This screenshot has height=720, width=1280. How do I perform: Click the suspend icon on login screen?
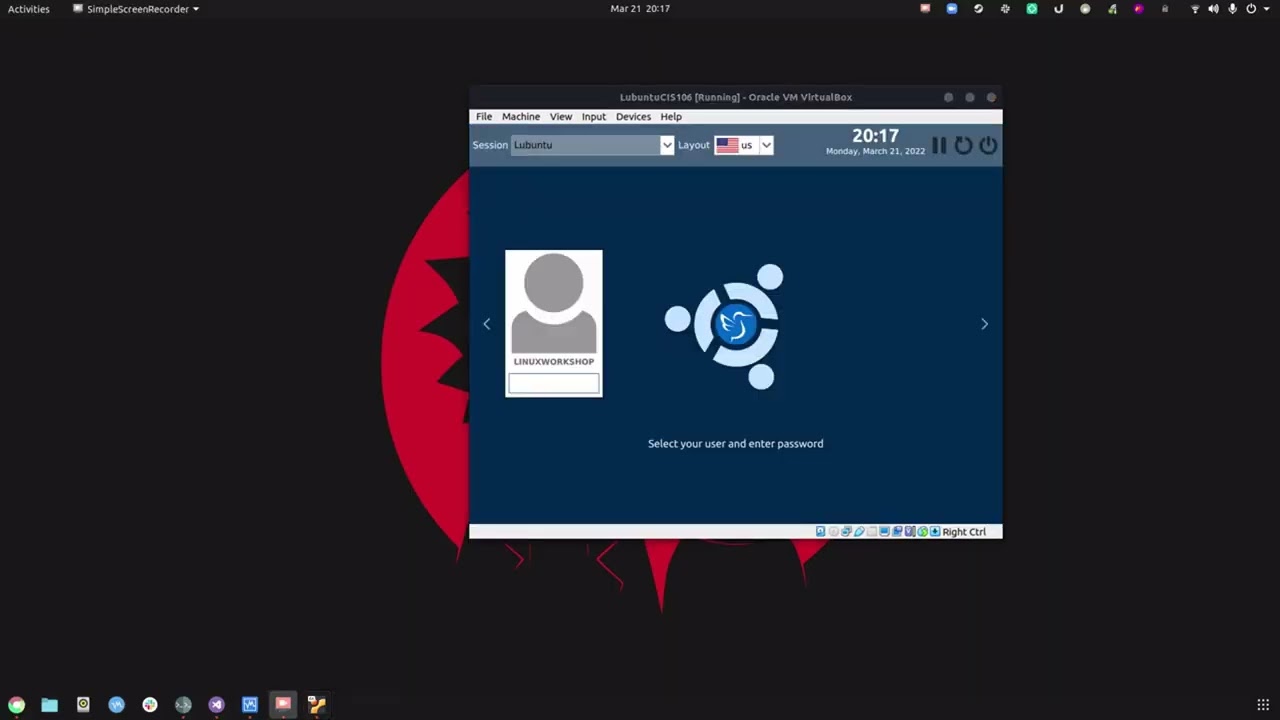939,146
